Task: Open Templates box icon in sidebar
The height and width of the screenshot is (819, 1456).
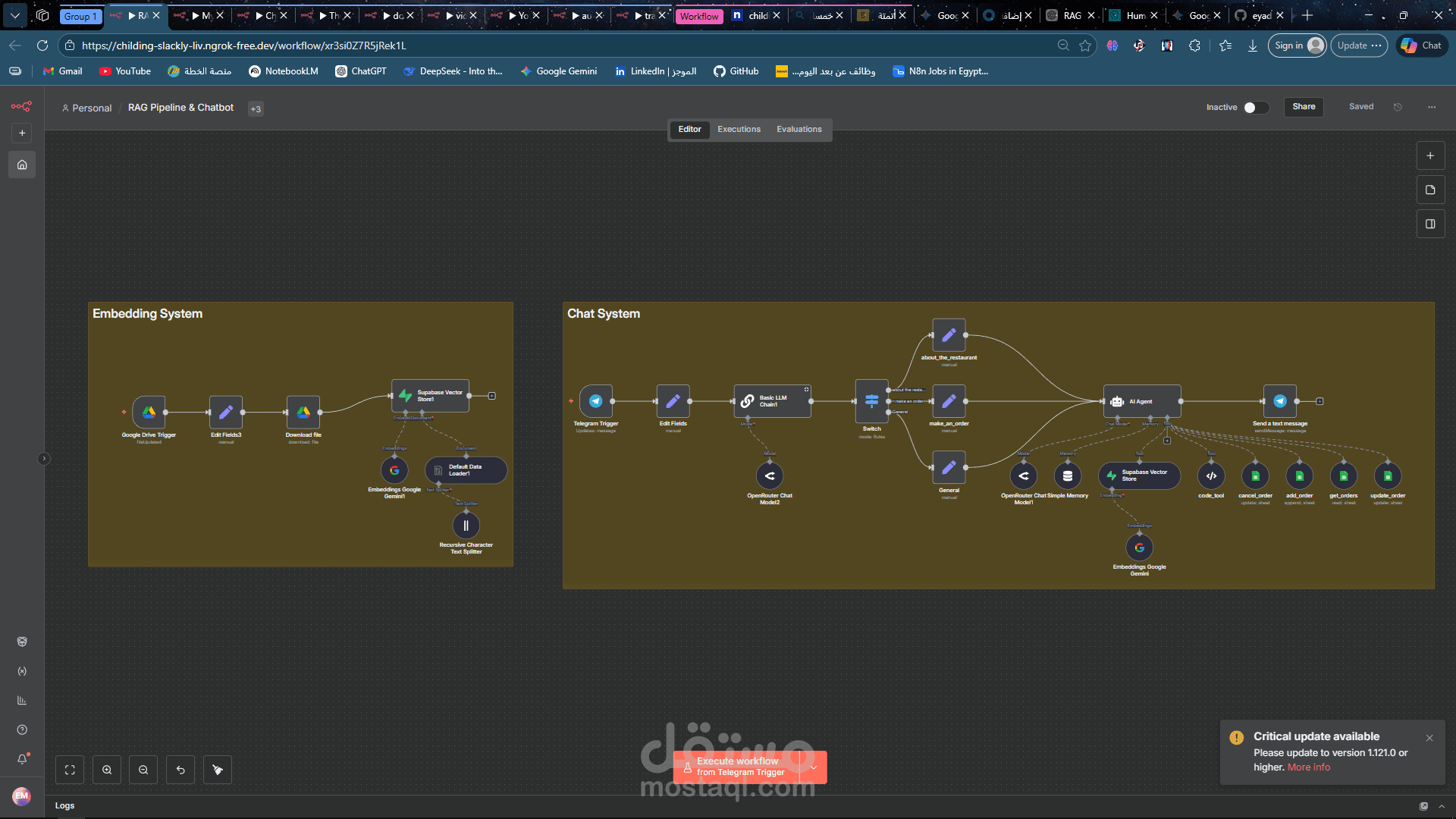Action: [22, 642]
